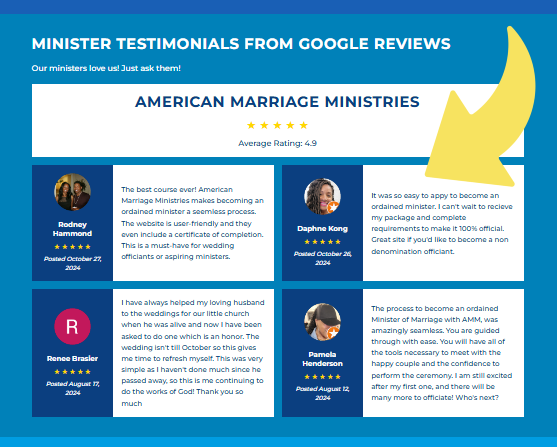Image resolution: width=557 pixels, height=447 pixels.
Task: Click the review starting 'I have always helped my loving husband'
Action: [x=193, y=353]
